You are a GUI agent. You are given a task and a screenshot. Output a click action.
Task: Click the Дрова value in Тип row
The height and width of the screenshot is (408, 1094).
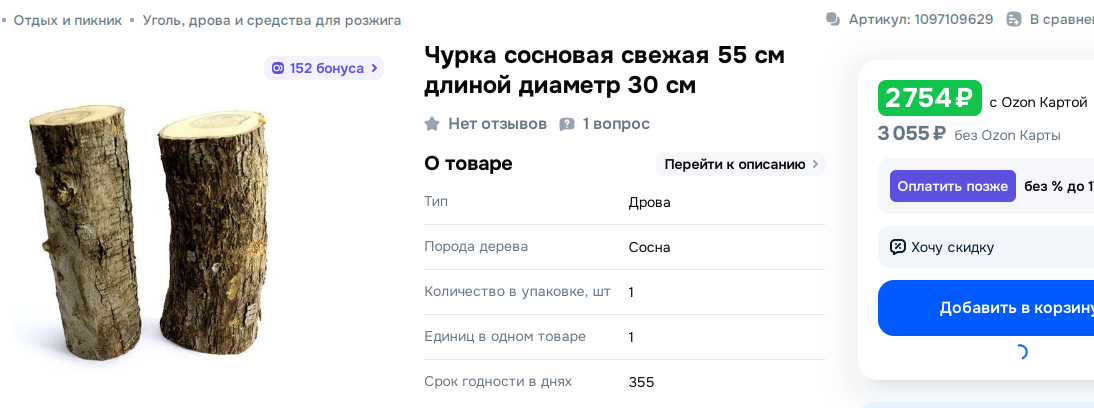[x=649, y=202]
